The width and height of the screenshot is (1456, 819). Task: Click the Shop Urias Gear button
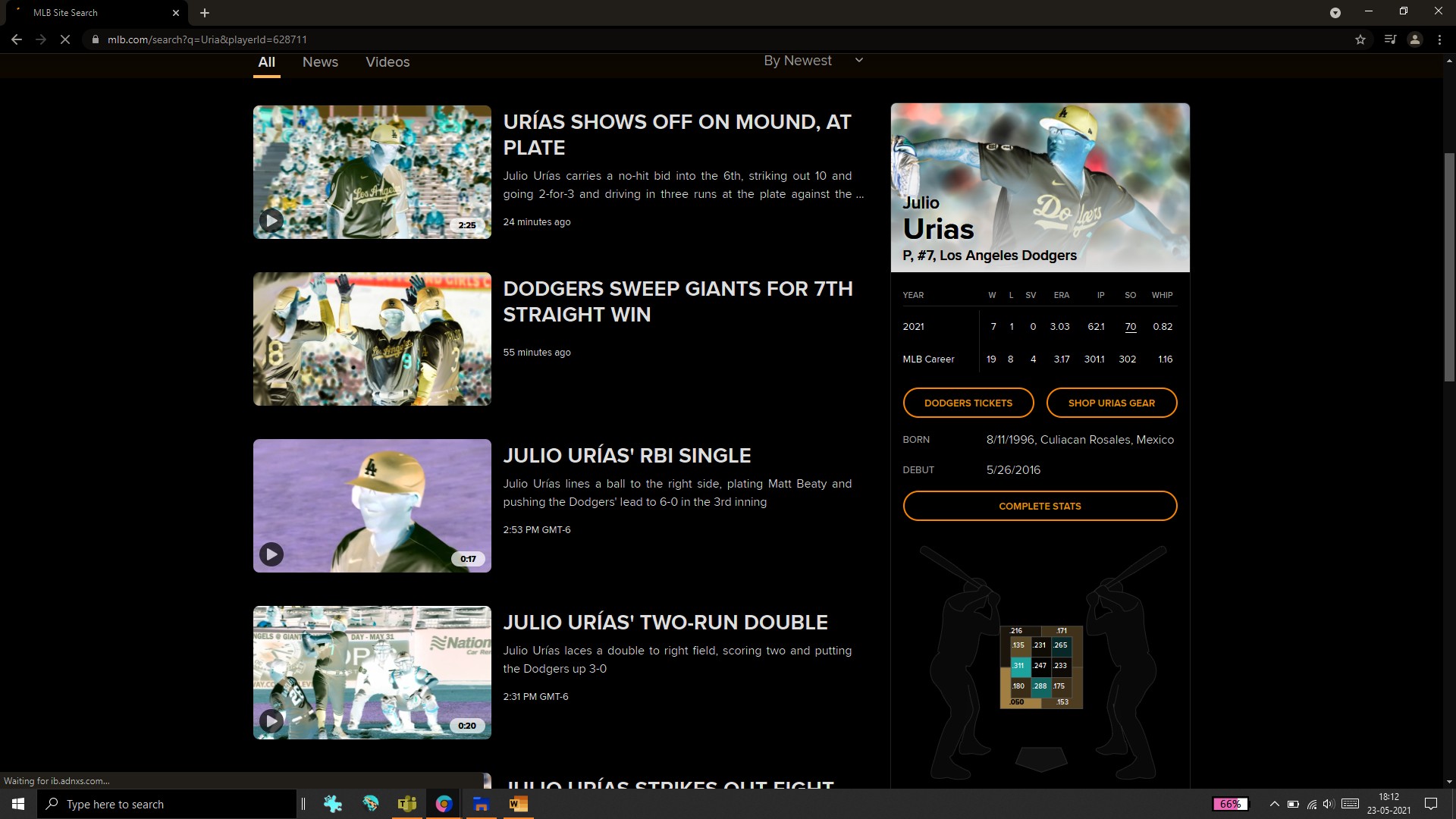1112,403
